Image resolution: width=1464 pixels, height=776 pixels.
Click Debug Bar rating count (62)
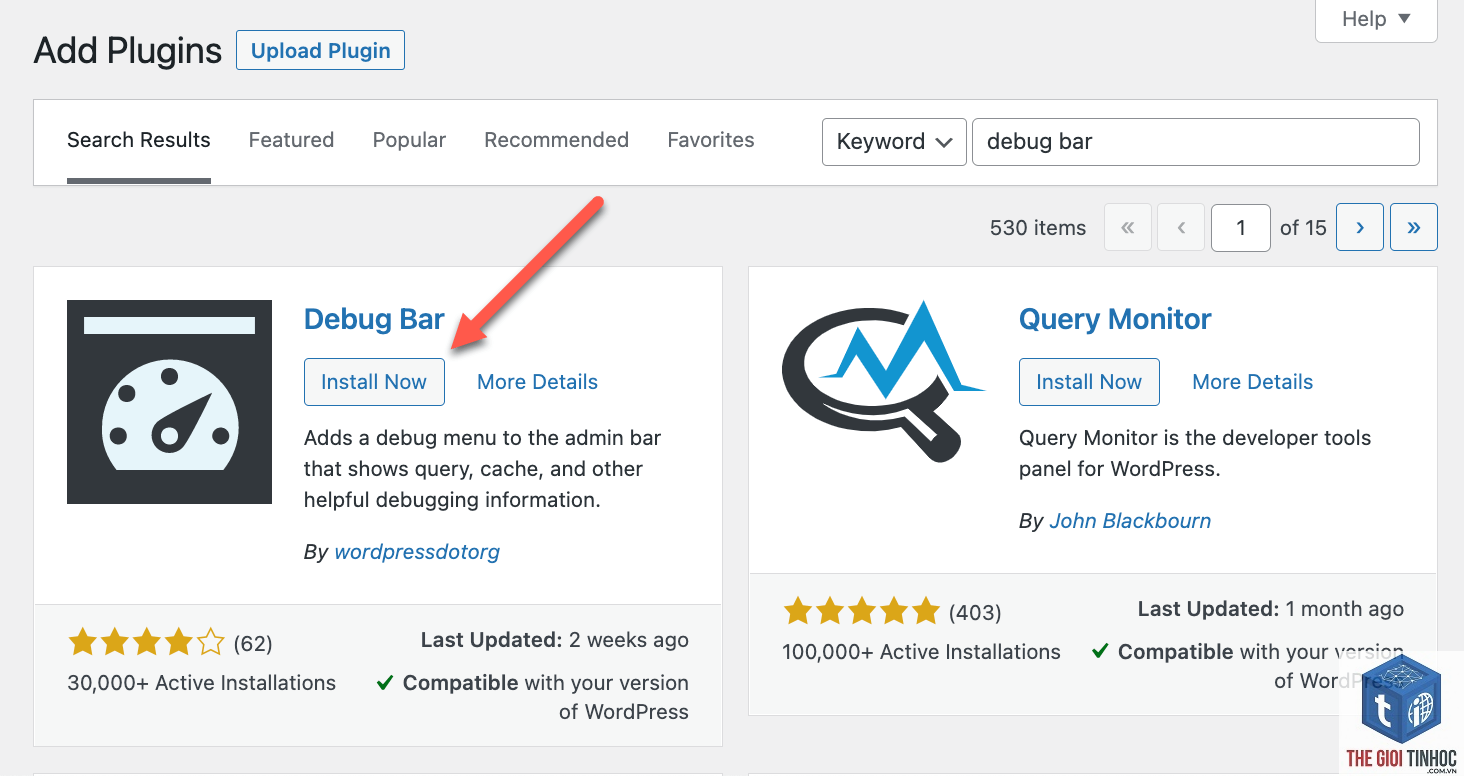(253, 643)
